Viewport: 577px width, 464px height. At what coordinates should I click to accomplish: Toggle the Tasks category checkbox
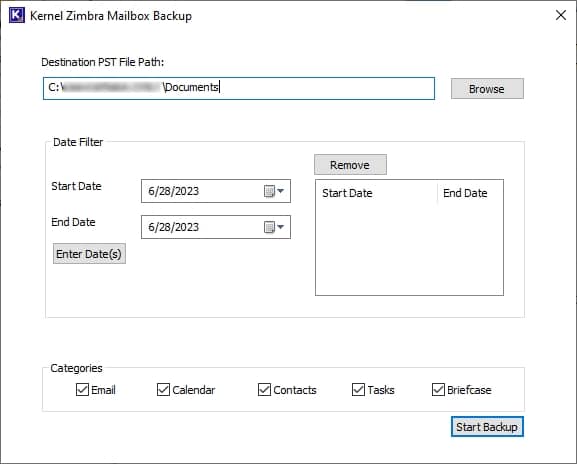coord(358,389)
